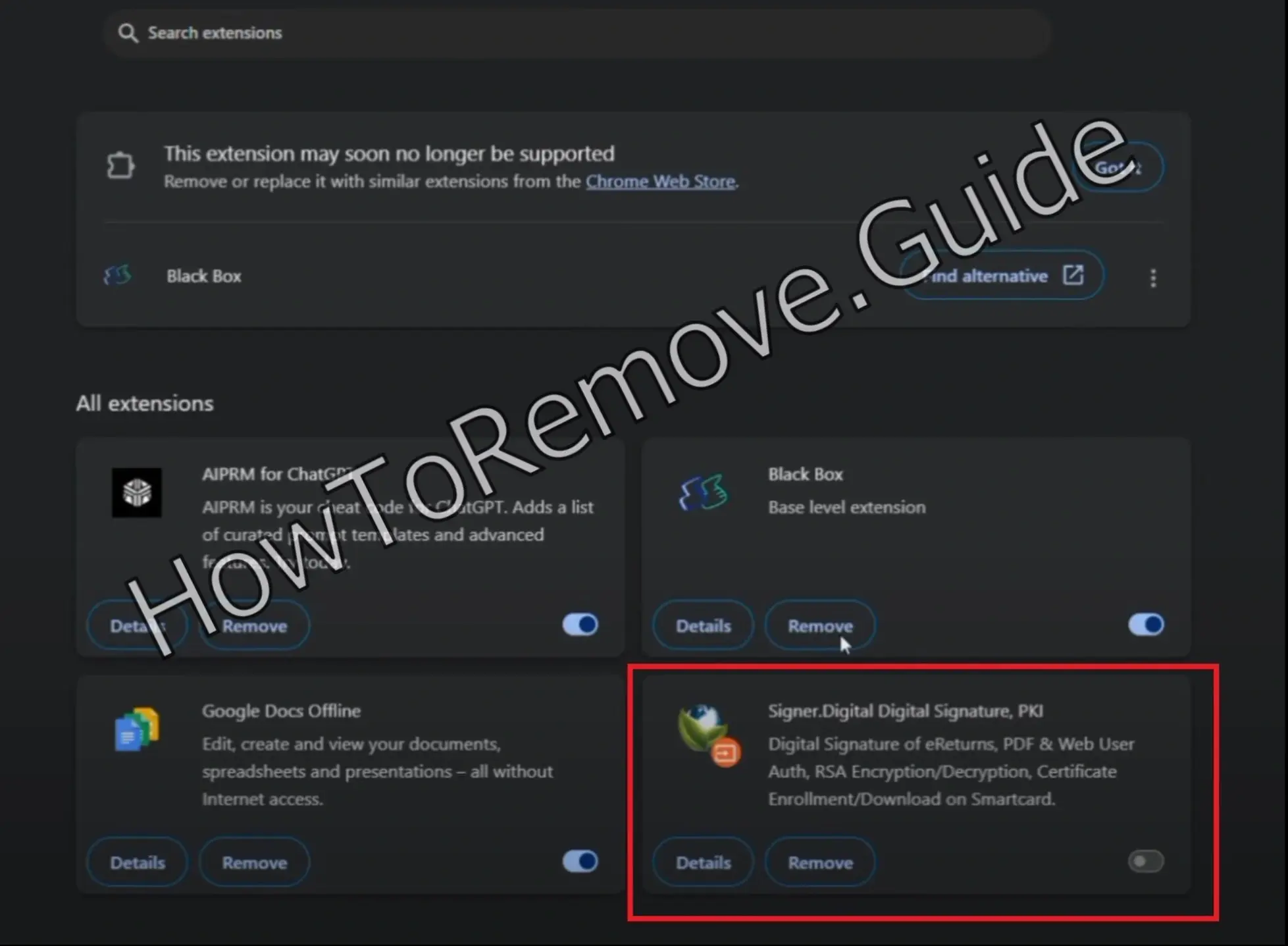Turn off the Black Box extension toggle
1288x946 pixels.
[x=1146, y=624]
